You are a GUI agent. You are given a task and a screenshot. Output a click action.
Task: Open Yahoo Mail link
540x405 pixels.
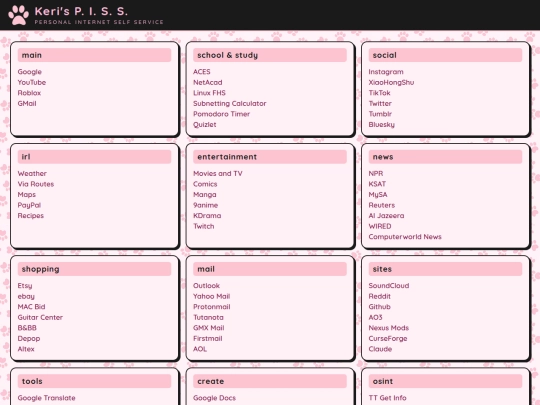click(x=211, y=297)
